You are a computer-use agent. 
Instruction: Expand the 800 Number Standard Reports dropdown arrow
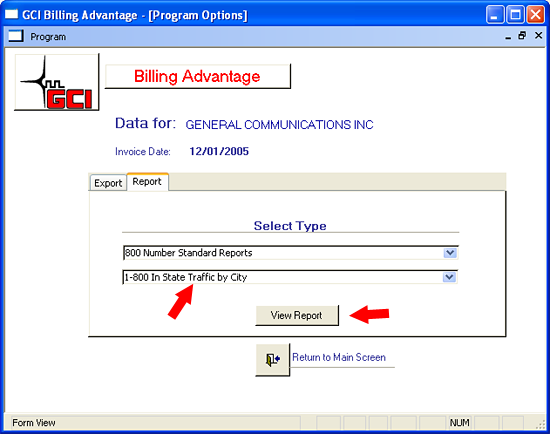(x=450, y=253)
